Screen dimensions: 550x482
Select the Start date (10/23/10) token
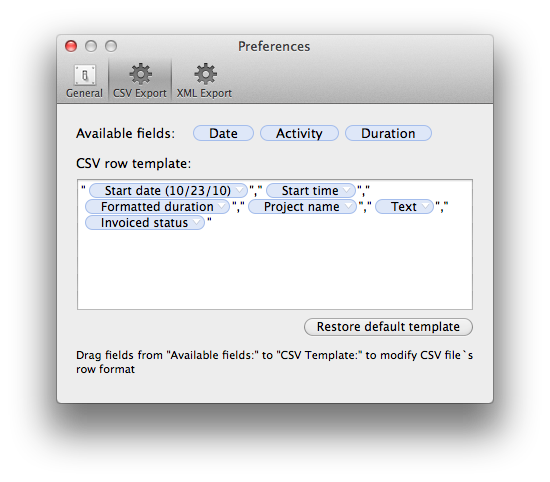pos(168,190)
